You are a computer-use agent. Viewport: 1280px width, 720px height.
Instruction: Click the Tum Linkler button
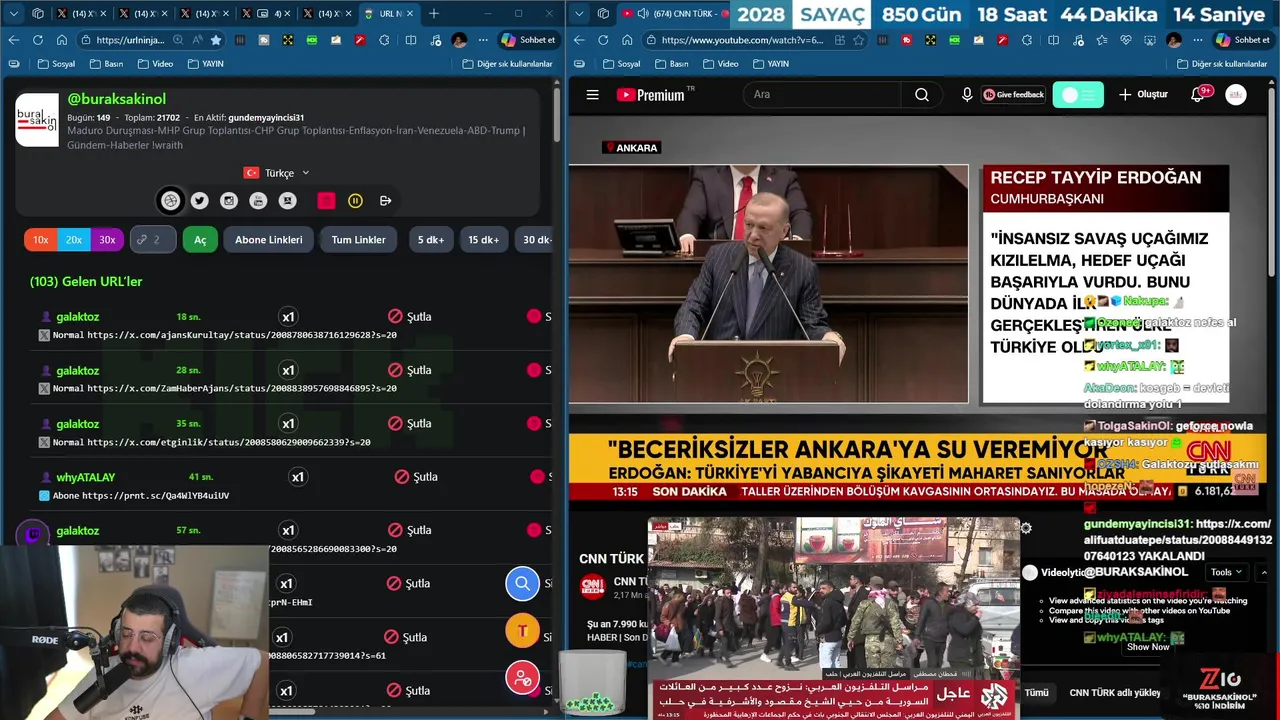[x=358, y=240]
